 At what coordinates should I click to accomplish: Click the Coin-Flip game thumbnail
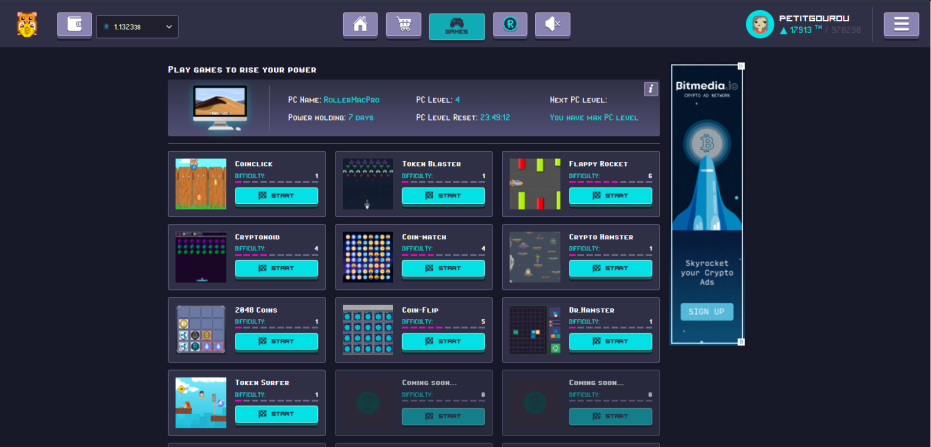(368, 330)
